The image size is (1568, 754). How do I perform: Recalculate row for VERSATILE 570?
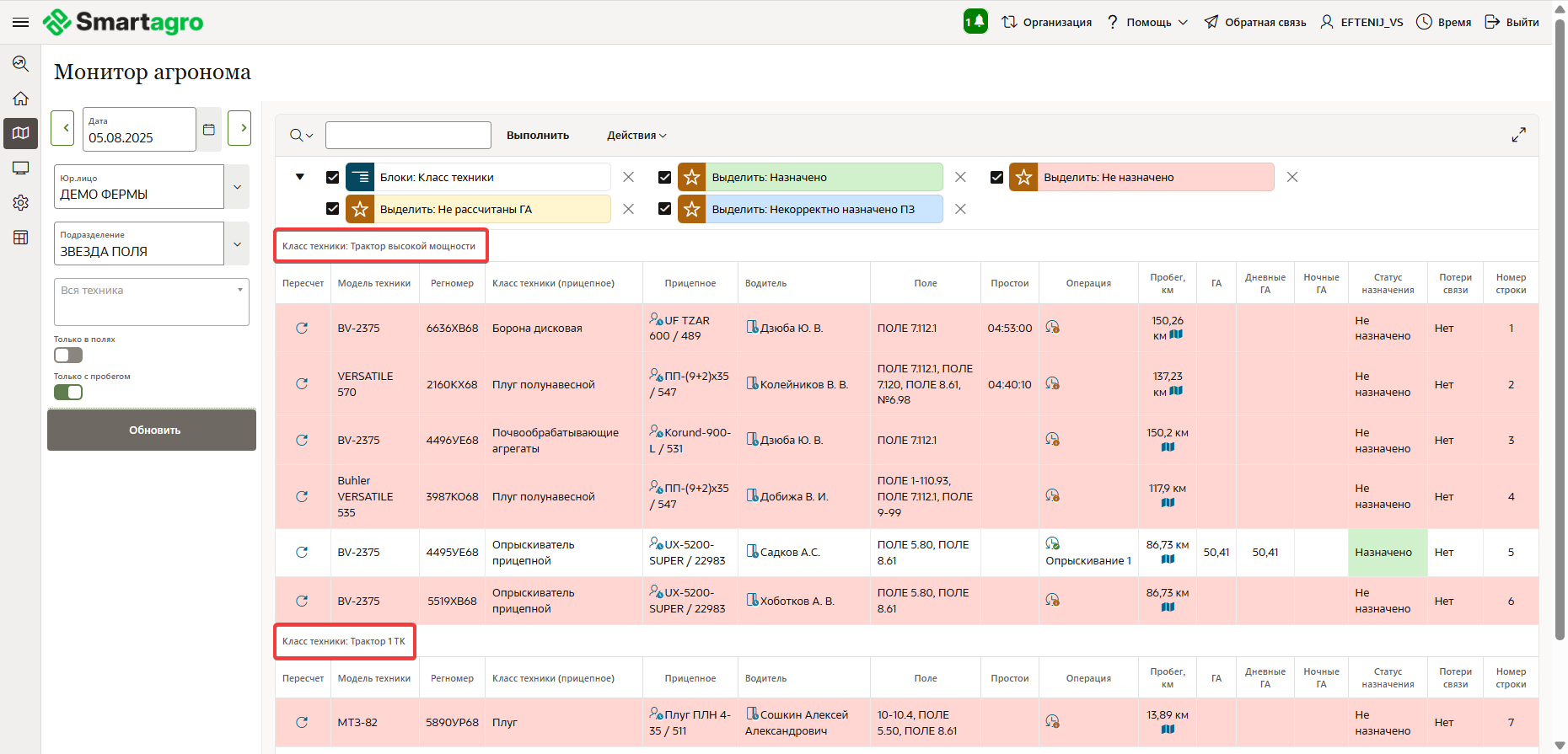point(302,384)
